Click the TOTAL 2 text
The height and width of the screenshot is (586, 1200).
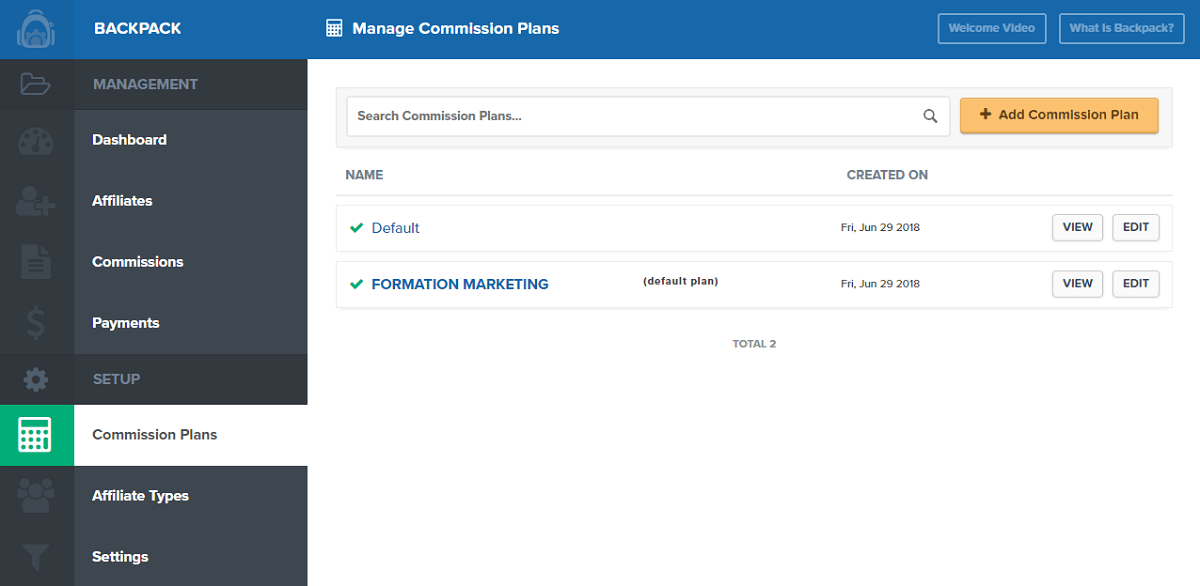pos(754,344)
